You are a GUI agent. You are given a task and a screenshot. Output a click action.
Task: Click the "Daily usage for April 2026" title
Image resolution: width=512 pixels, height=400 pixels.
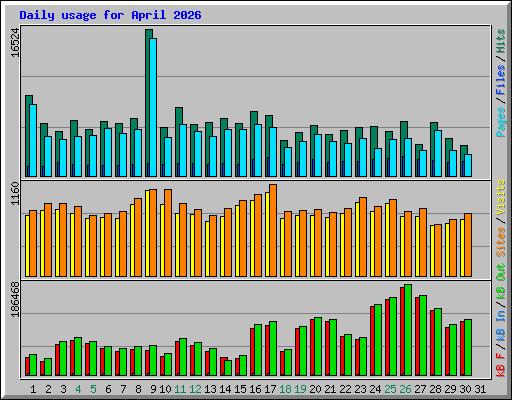[110, 15]
